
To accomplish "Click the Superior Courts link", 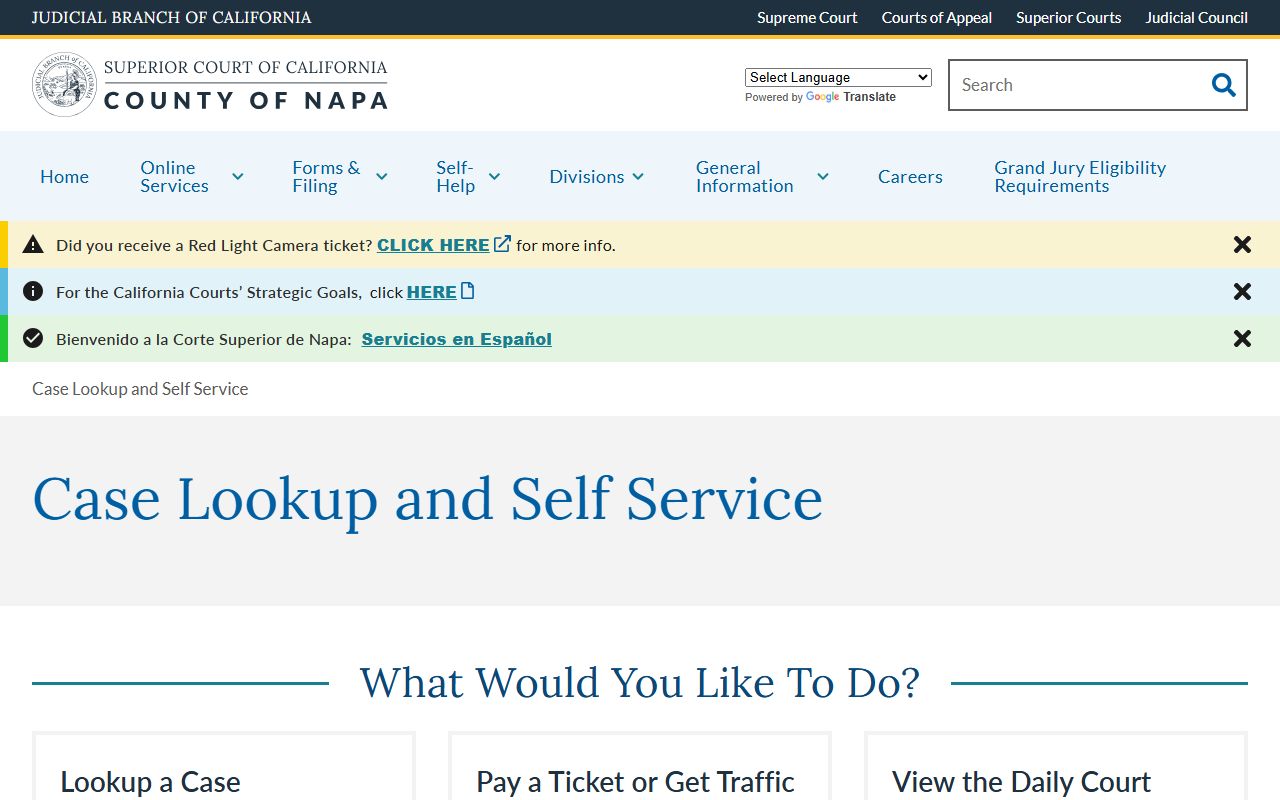I will 1068,18.
